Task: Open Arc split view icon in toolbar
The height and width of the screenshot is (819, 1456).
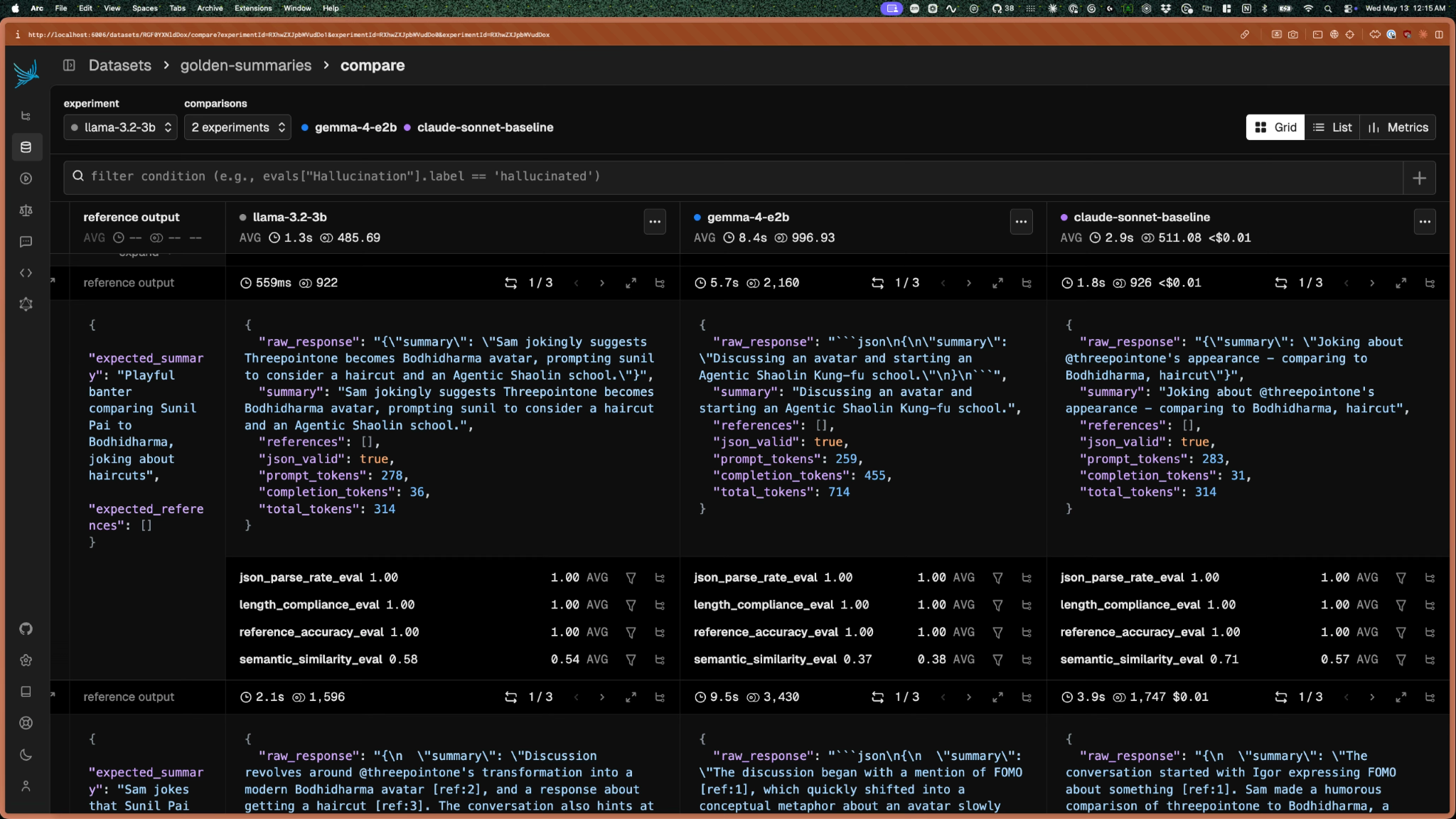Action: (1439, 34)
